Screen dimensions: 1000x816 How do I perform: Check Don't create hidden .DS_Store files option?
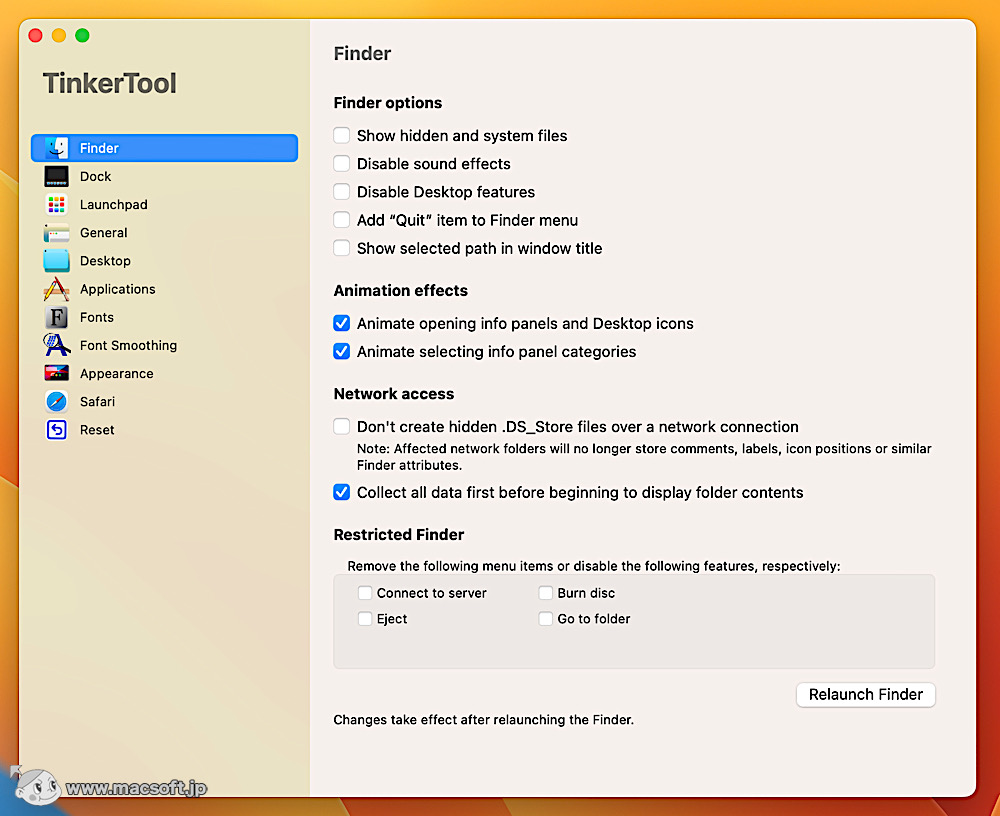pos(341,426)
